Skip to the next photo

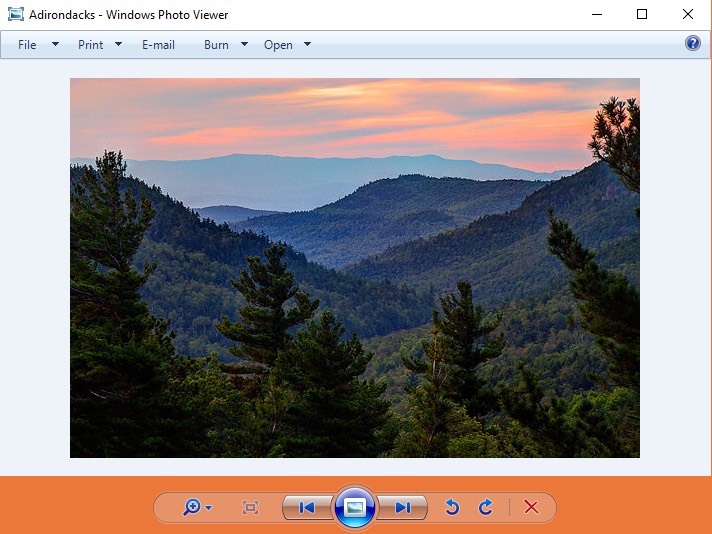point(403,508)
